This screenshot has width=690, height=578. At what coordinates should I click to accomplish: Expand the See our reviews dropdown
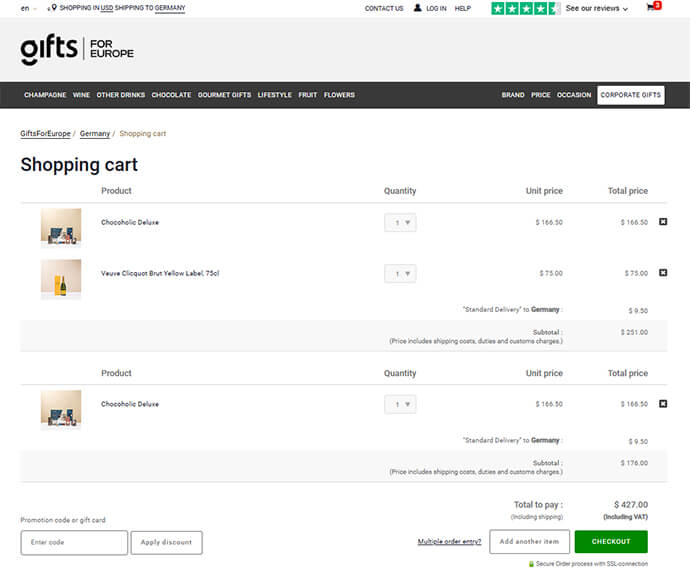597,8
